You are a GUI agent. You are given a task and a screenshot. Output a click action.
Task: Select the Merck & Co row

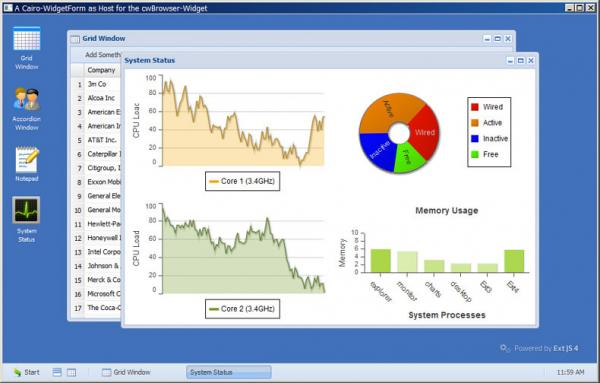pos(96,280)
